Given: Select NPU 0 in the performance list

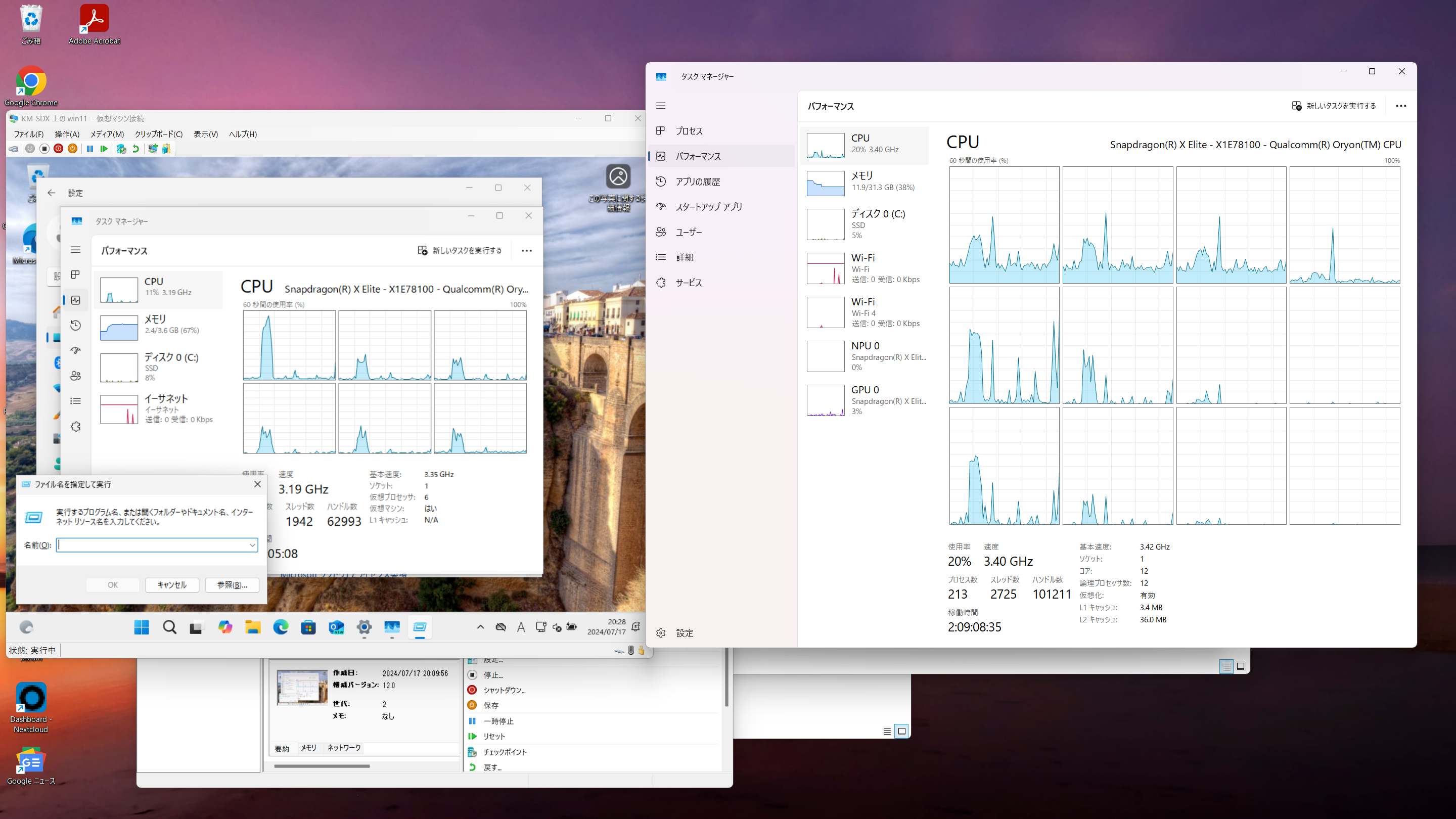Looking at the screenshot, I should point(866,355).
